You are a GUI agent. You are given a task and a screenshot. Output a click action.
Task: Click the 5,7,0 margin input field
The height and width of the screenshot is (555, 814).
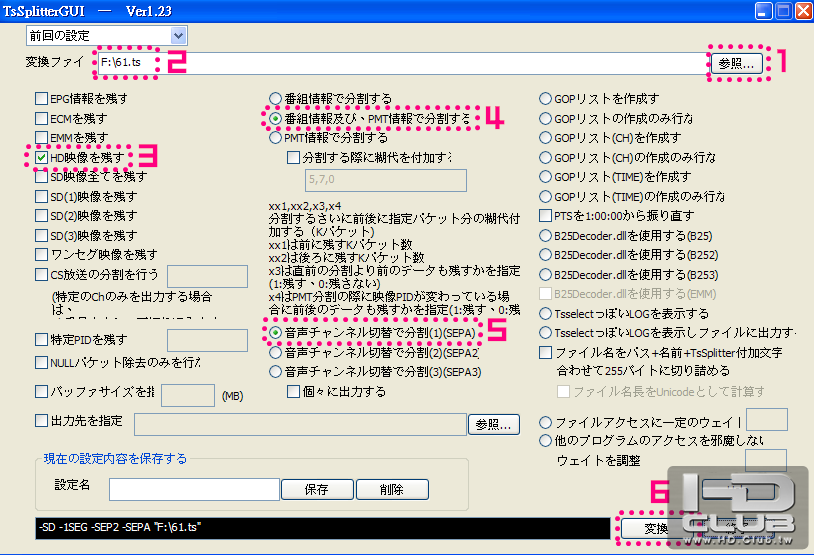point(386,180)
